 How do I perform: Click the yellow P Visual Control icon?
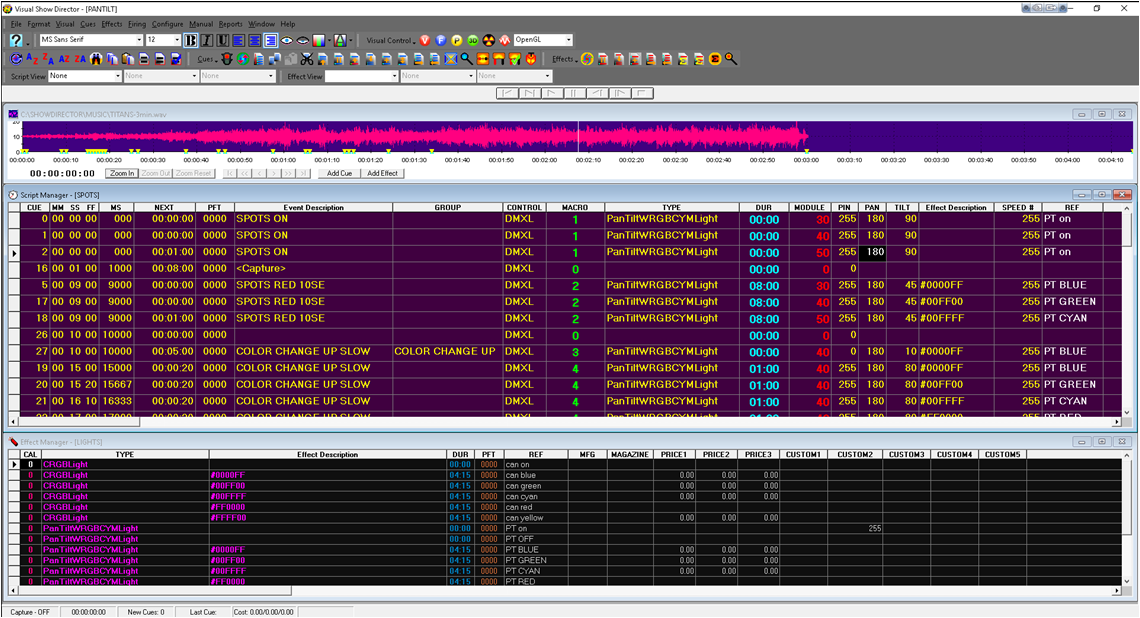(457, 41)
